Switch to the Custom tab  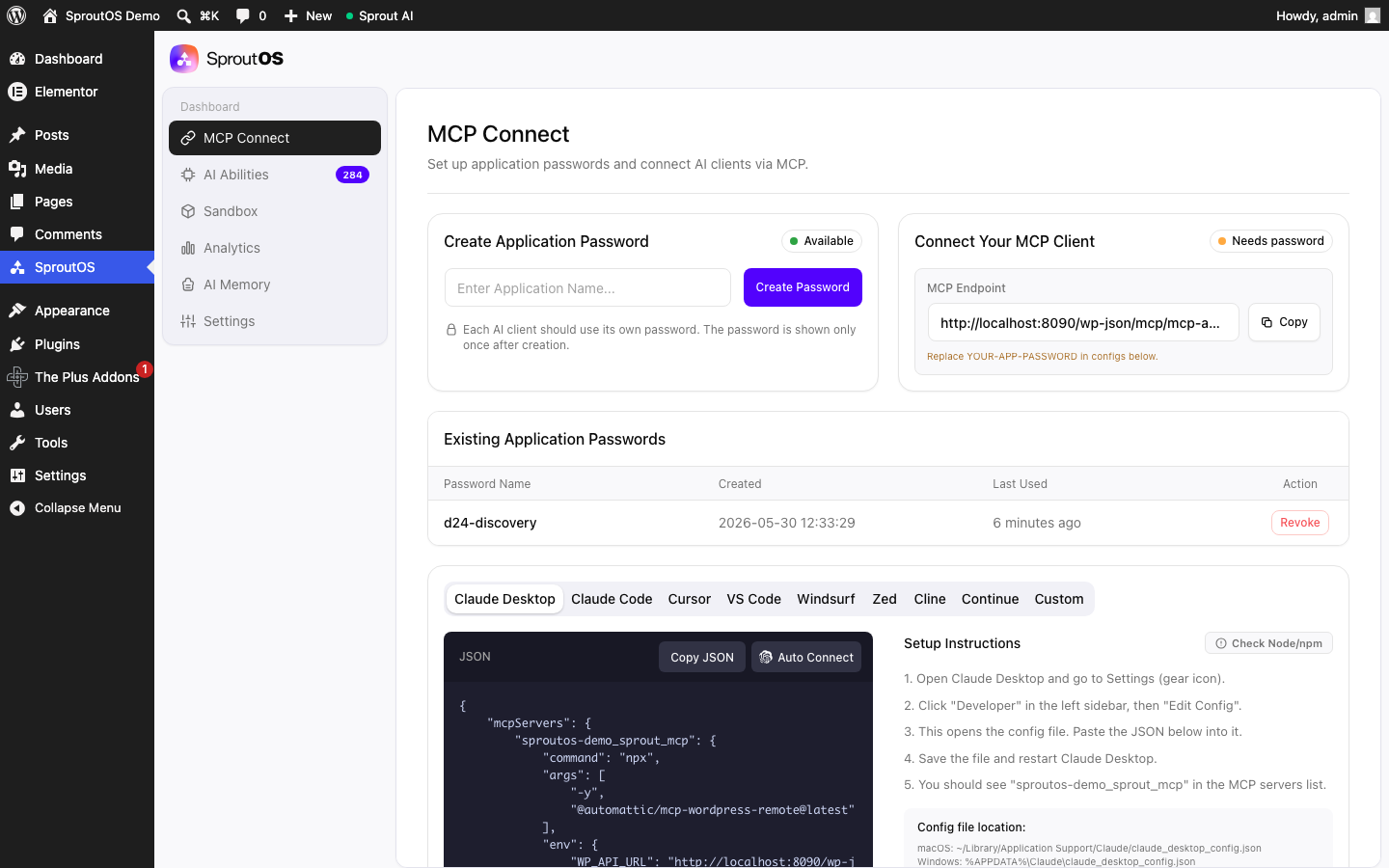(1059, 599)
